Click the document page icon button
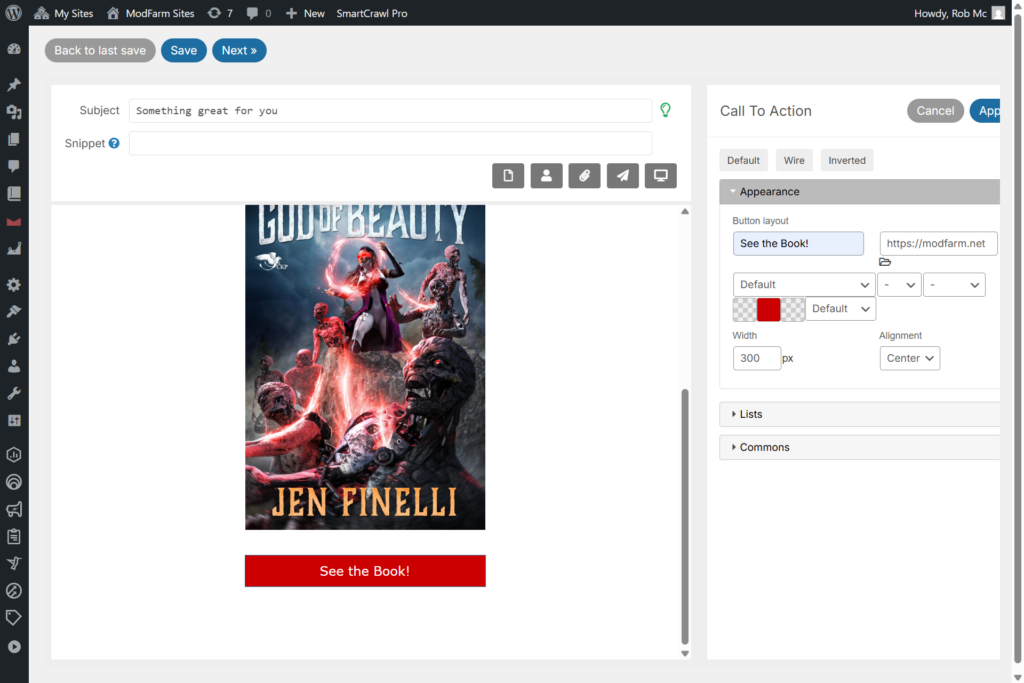The height and width of the screenshot is (683, 1024). click(508, 176)
